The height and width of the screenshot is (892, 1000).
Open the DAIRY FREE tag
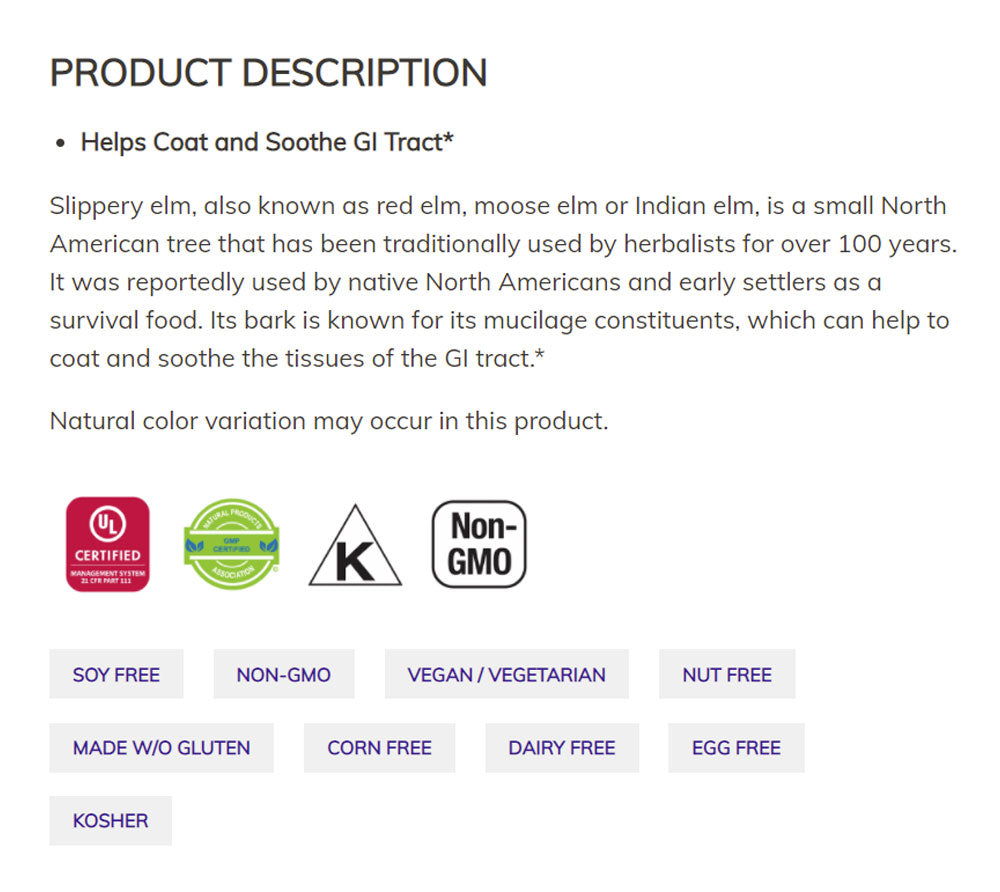coord(562,748)
